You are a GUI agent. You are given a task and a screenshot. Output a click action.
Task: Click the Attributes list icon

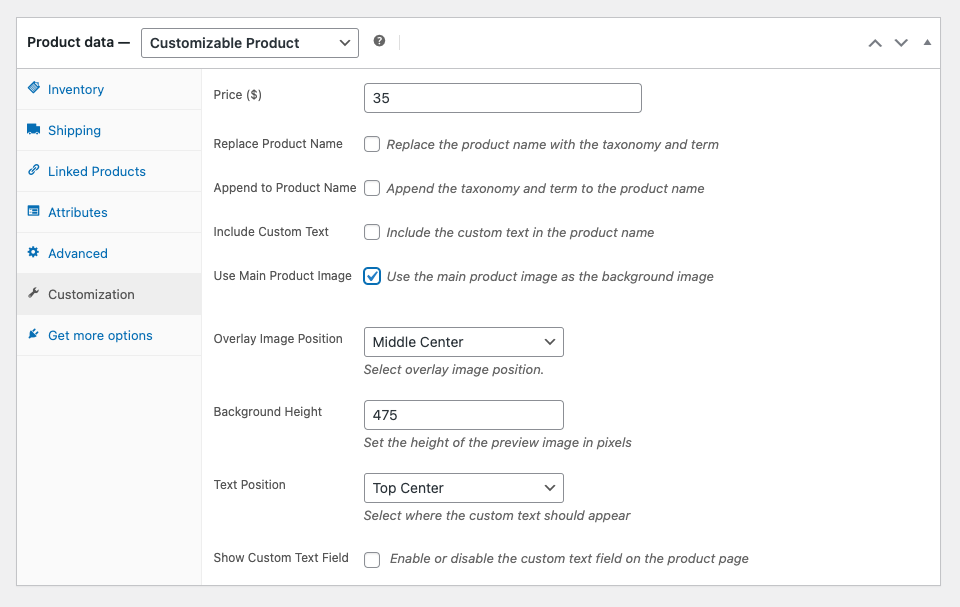point(34,212)
